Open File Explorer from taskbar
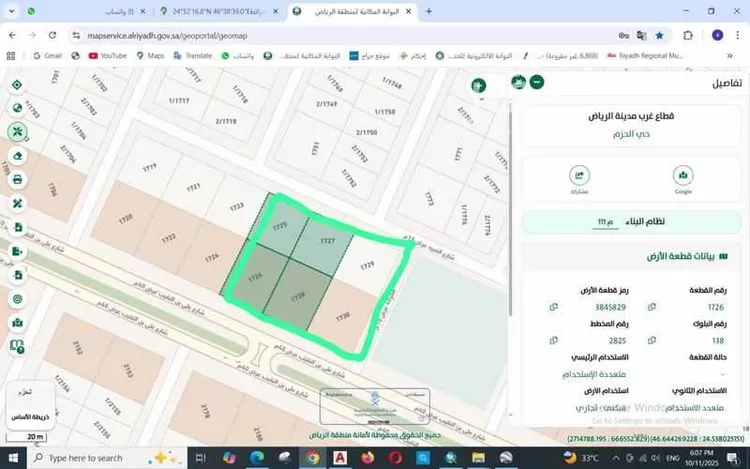Image resolution: width=750 pixels, height=469 pixels. [478, 458]
